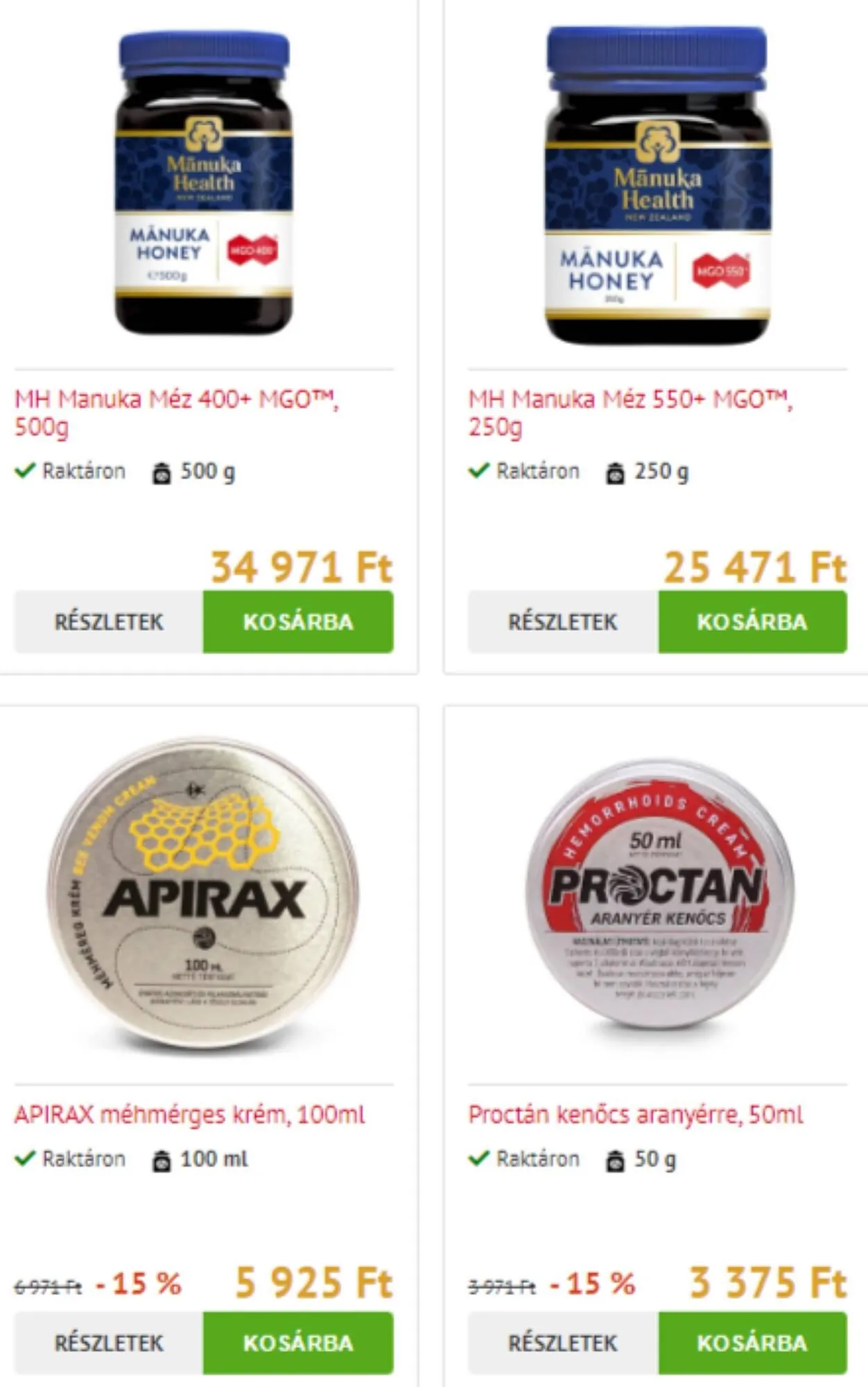This screenshot has width=868, height=1387.
Task: Add Manuka 400+ honey to cart with Kosárba
Action: 298,621
